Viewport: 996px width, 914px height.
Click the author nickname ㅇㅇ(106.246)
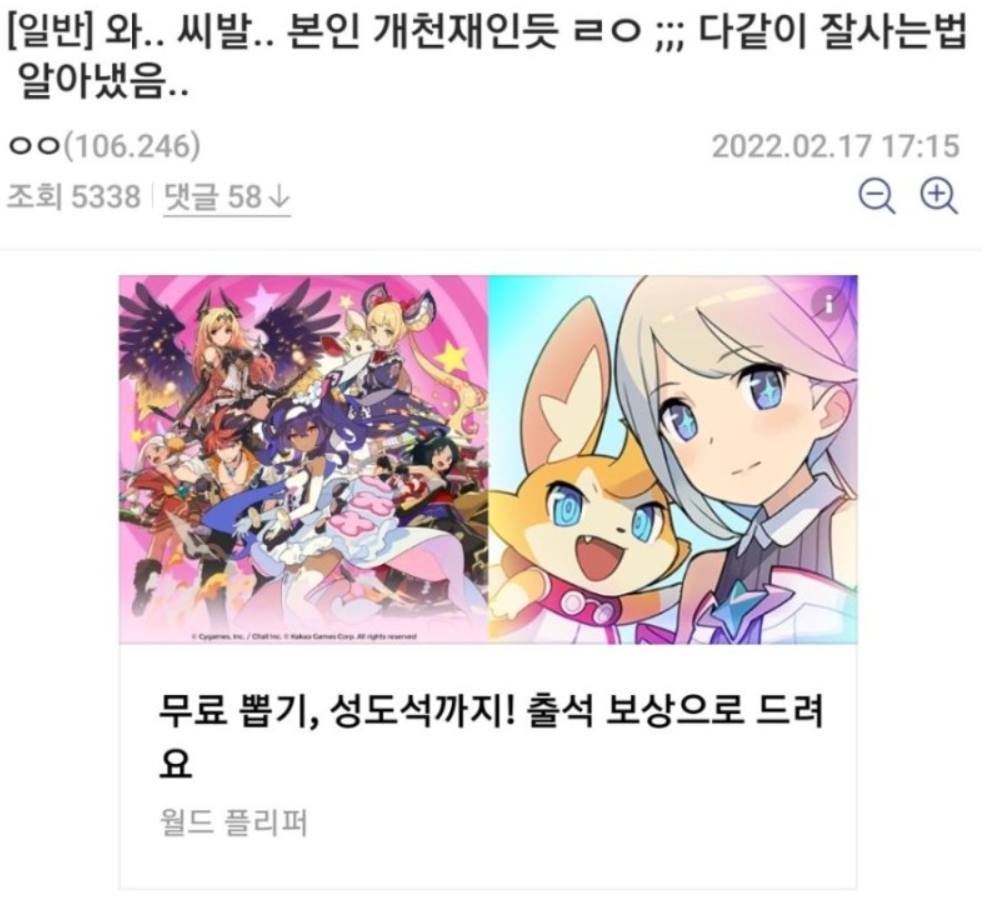pyautogui.click(x=104, y=145)
